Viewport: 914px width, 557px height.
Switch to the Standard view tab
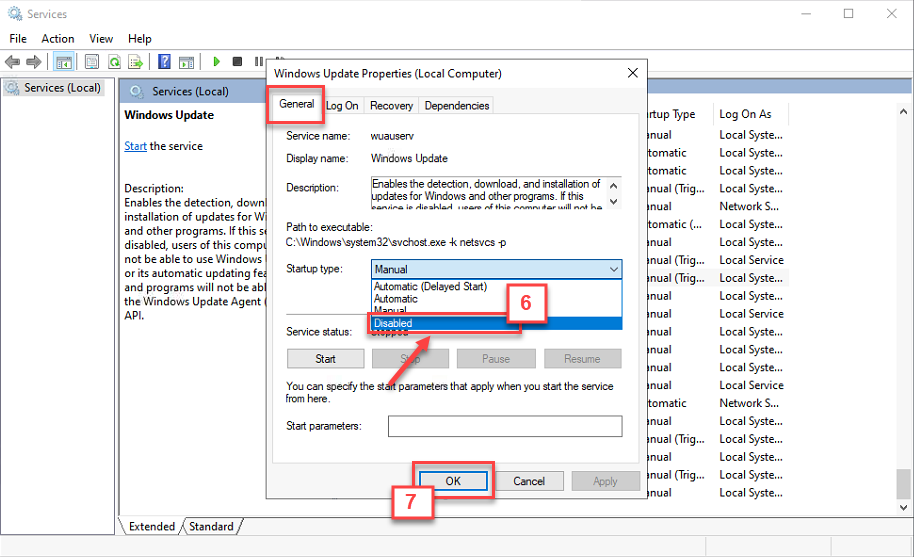(x=211, y=526)
